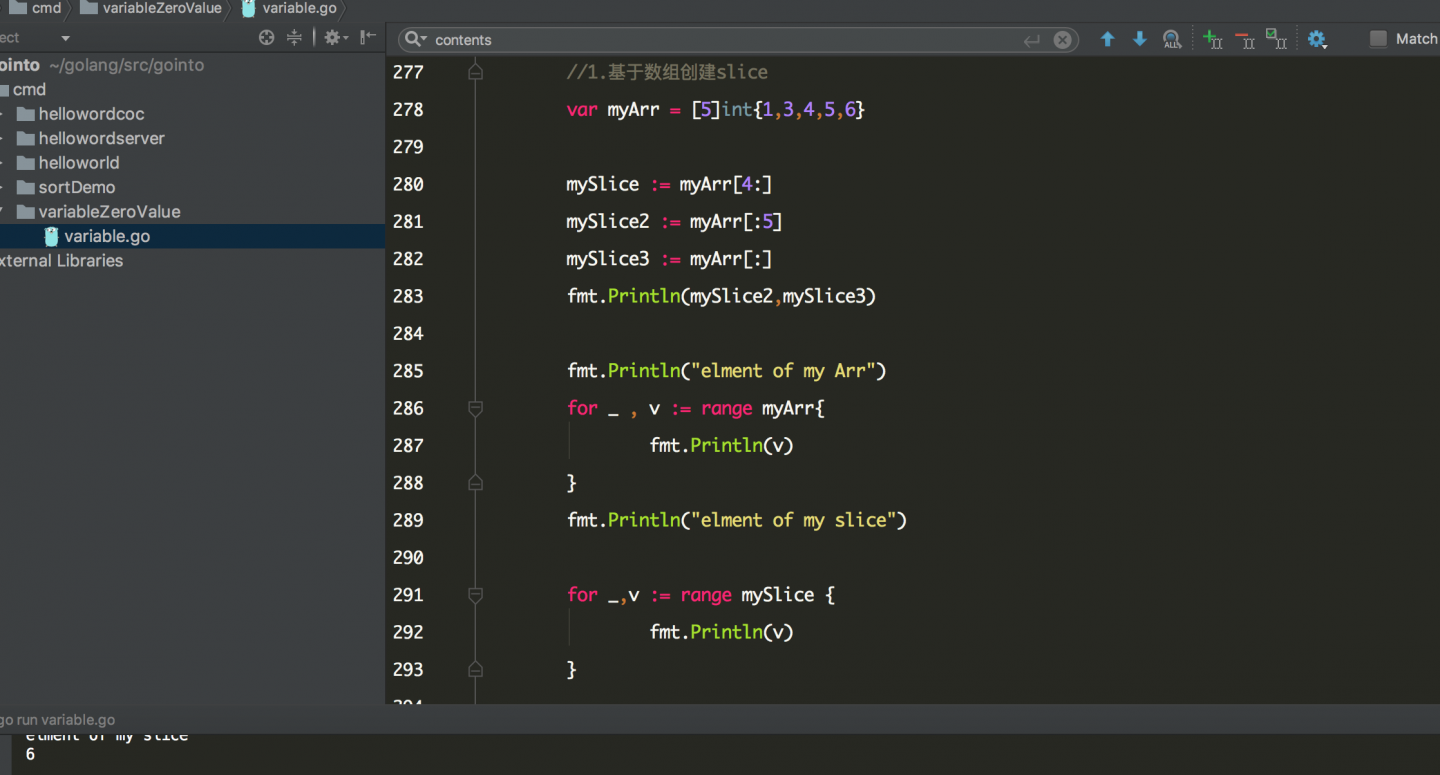Select the helloworld folder
Viewport: 1440px width, 775px height.
tap(78, 163)
